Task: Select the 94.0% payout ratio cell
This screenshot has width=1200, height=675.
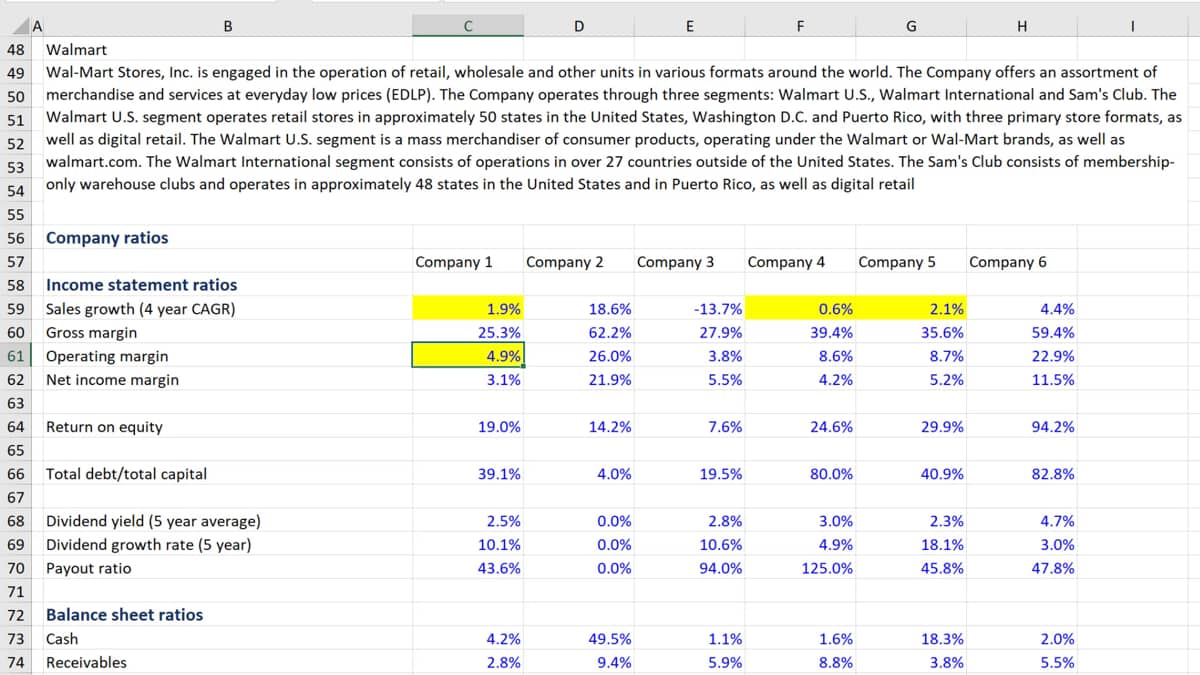Action: (690, 568)
